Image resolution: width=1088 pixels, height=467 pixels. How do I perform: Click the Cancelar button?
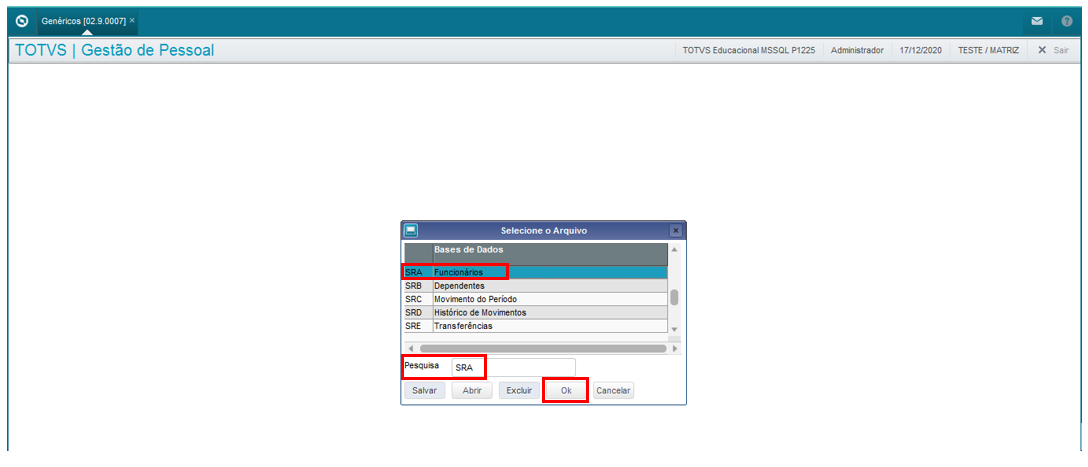[613, 391]
